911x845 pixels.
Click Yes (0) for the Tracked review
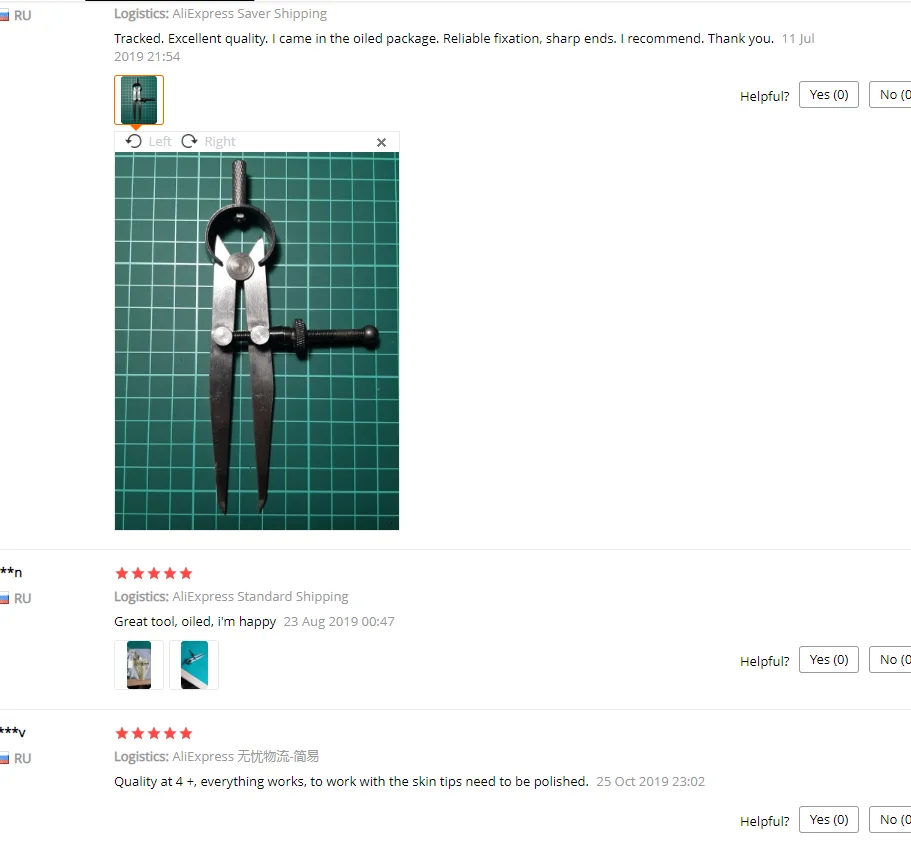click(x=828, y=95)
